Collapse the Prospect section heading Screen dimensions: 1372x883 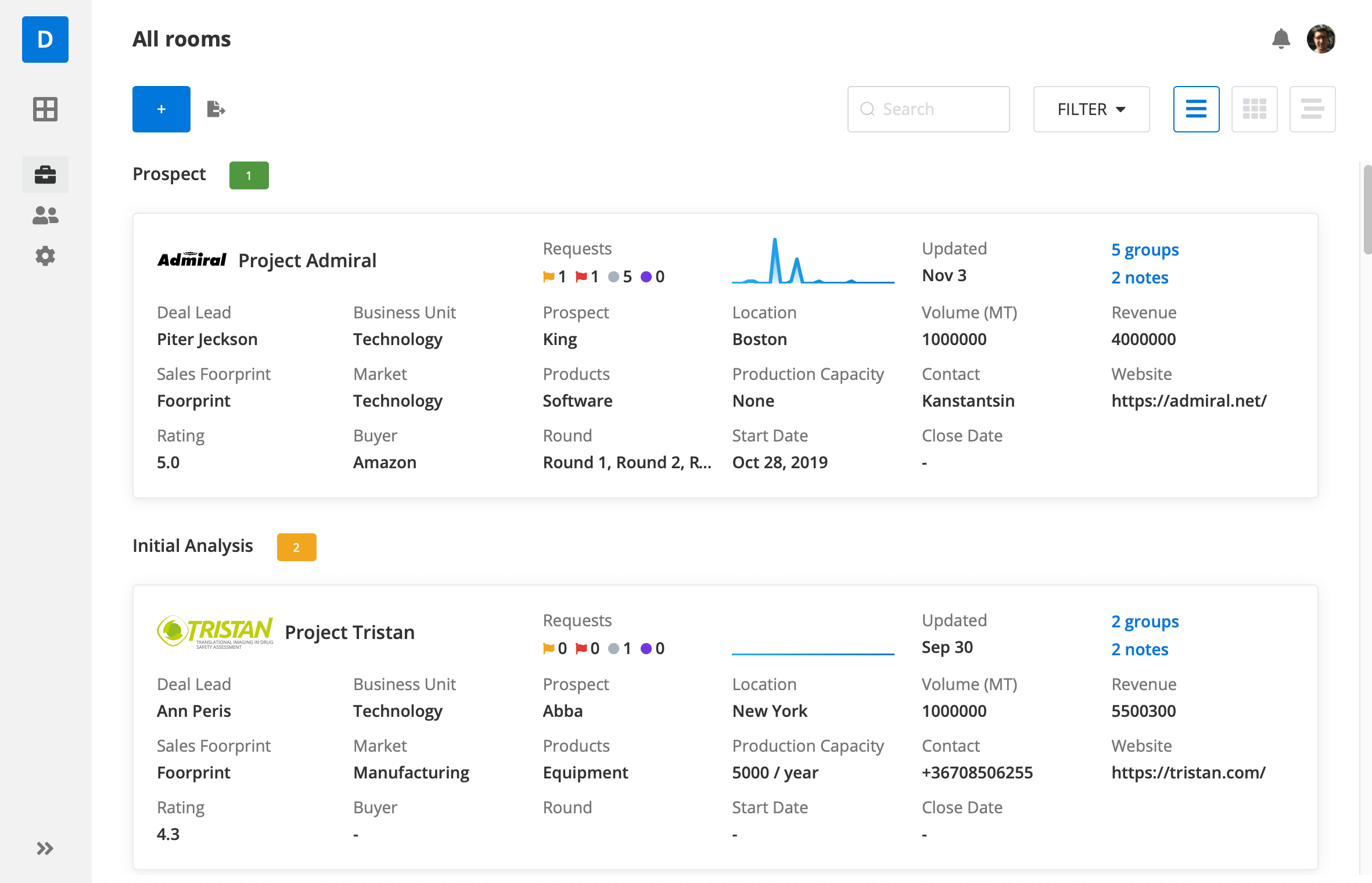point(169,174)
